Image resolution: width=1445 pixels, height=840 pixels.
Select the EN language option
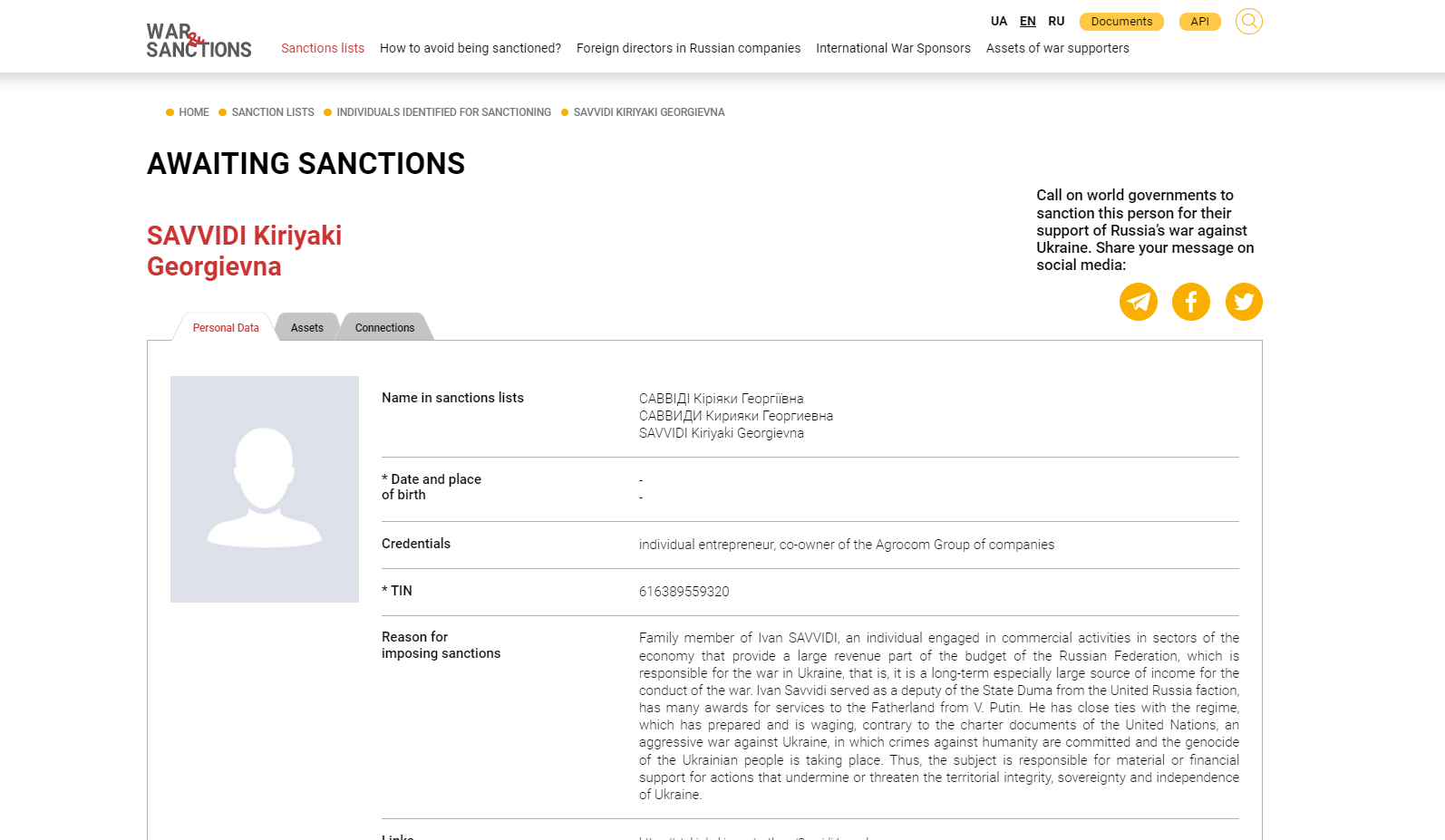tap(1028, 21)
